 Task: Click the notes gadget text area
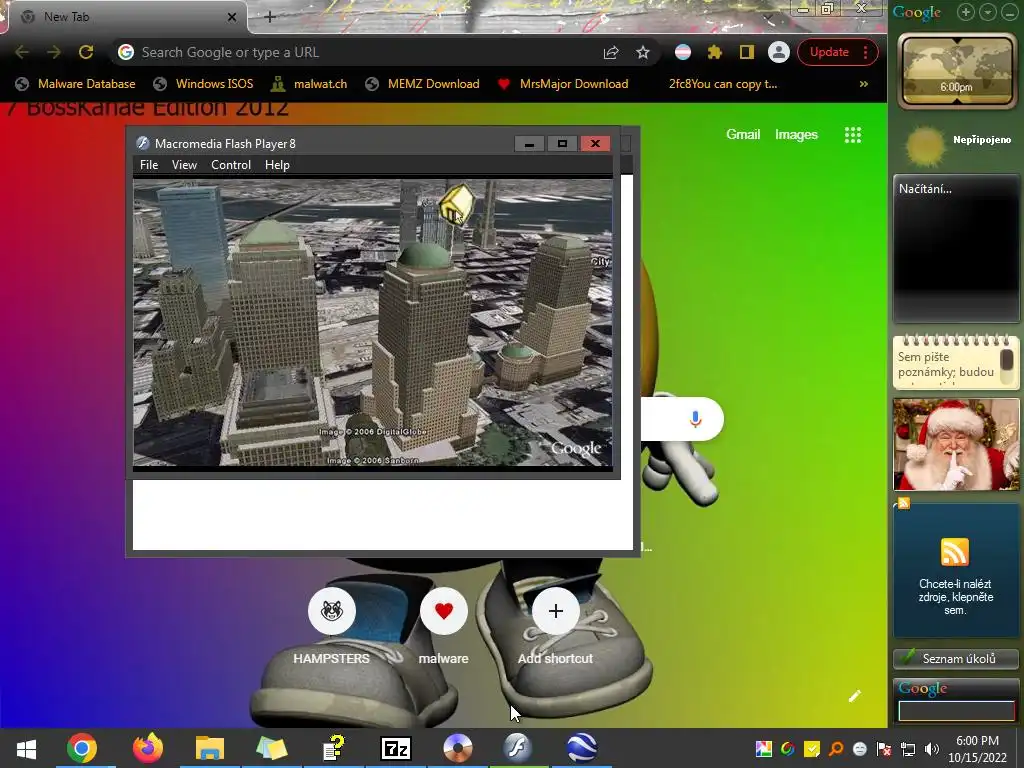(946, 365)
